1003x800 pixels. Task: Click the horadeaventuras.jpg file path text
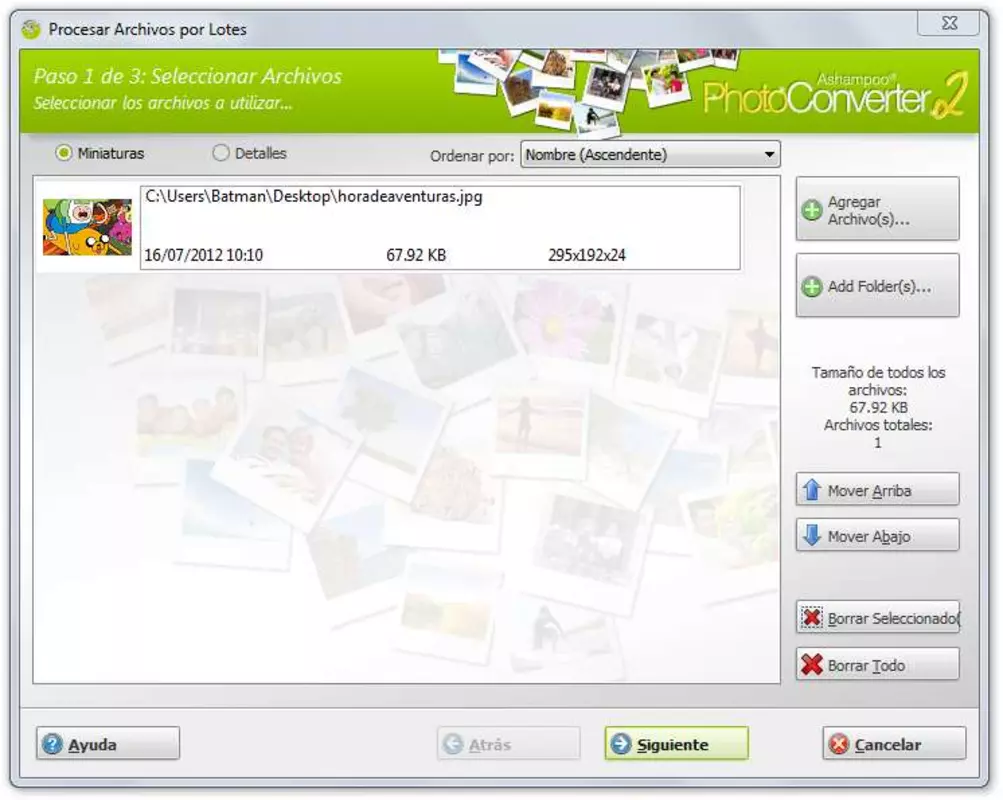point(313,196)
